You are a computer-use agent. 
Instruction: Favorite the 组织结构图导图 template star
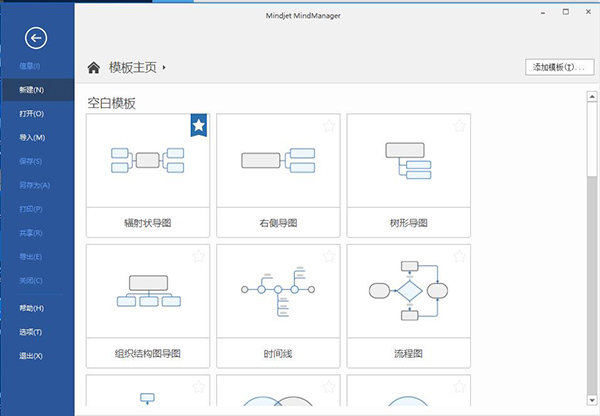pyautogui.click(x=199, y=256)
